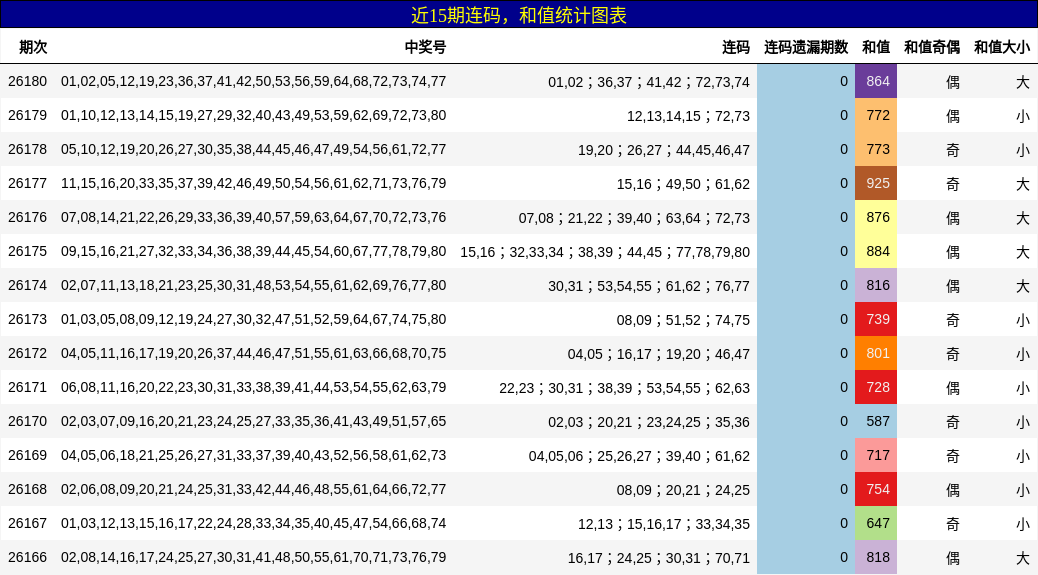1038x575 pixels.
Task: Select period number 26176
Action: point(28,217)
